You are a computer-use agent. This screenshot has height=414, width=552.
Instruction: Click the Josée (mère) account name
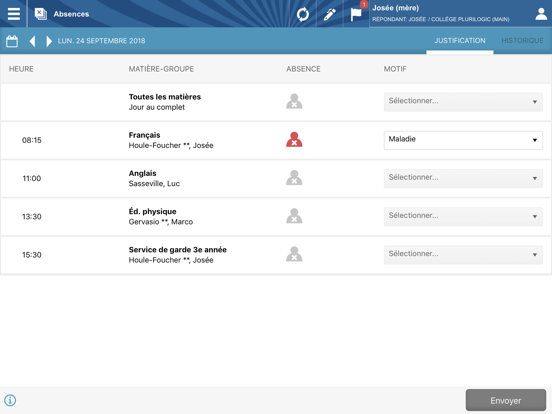(x=395, y=8)
